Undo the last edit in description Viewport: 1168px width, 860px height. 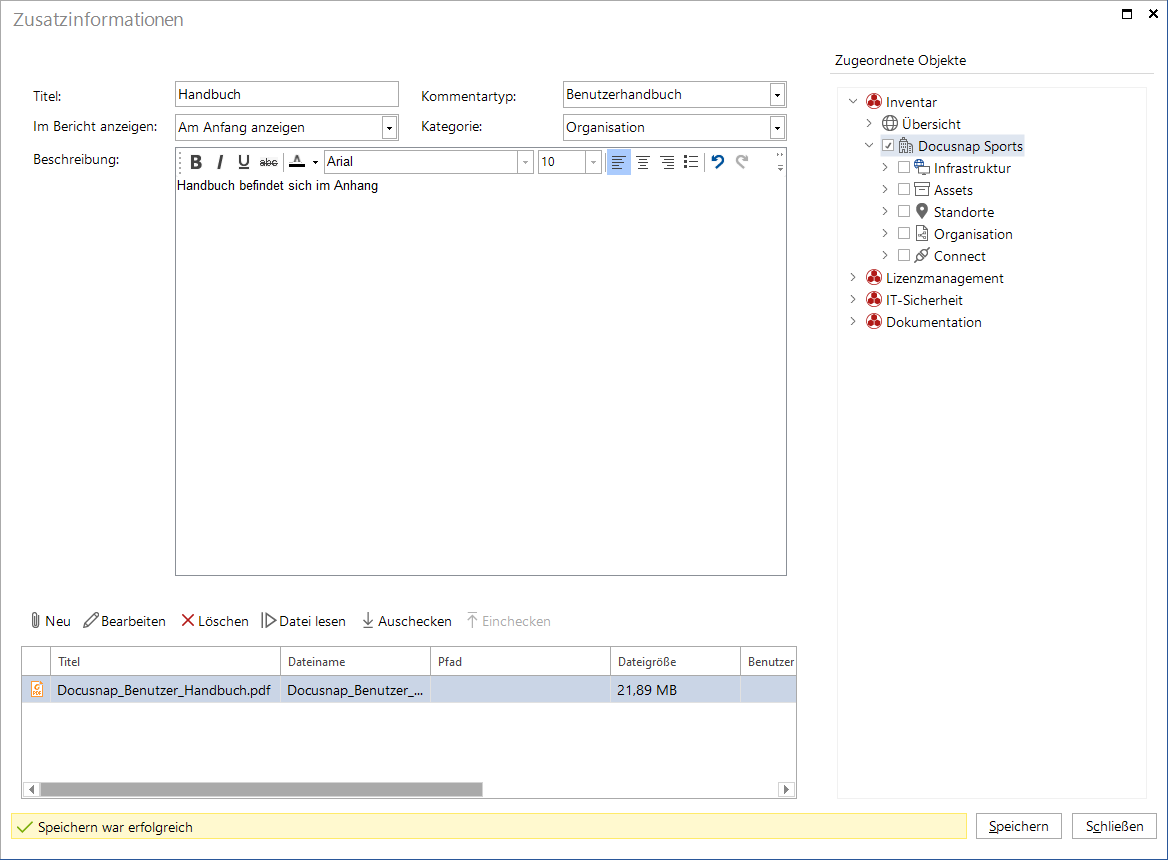717,162
